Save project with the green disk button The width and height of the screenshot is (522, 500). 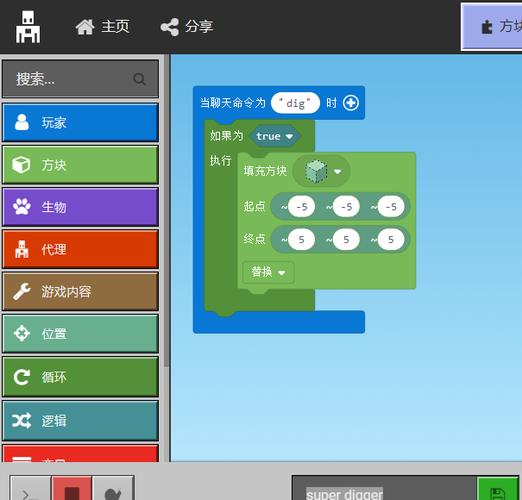coord(498,488)
